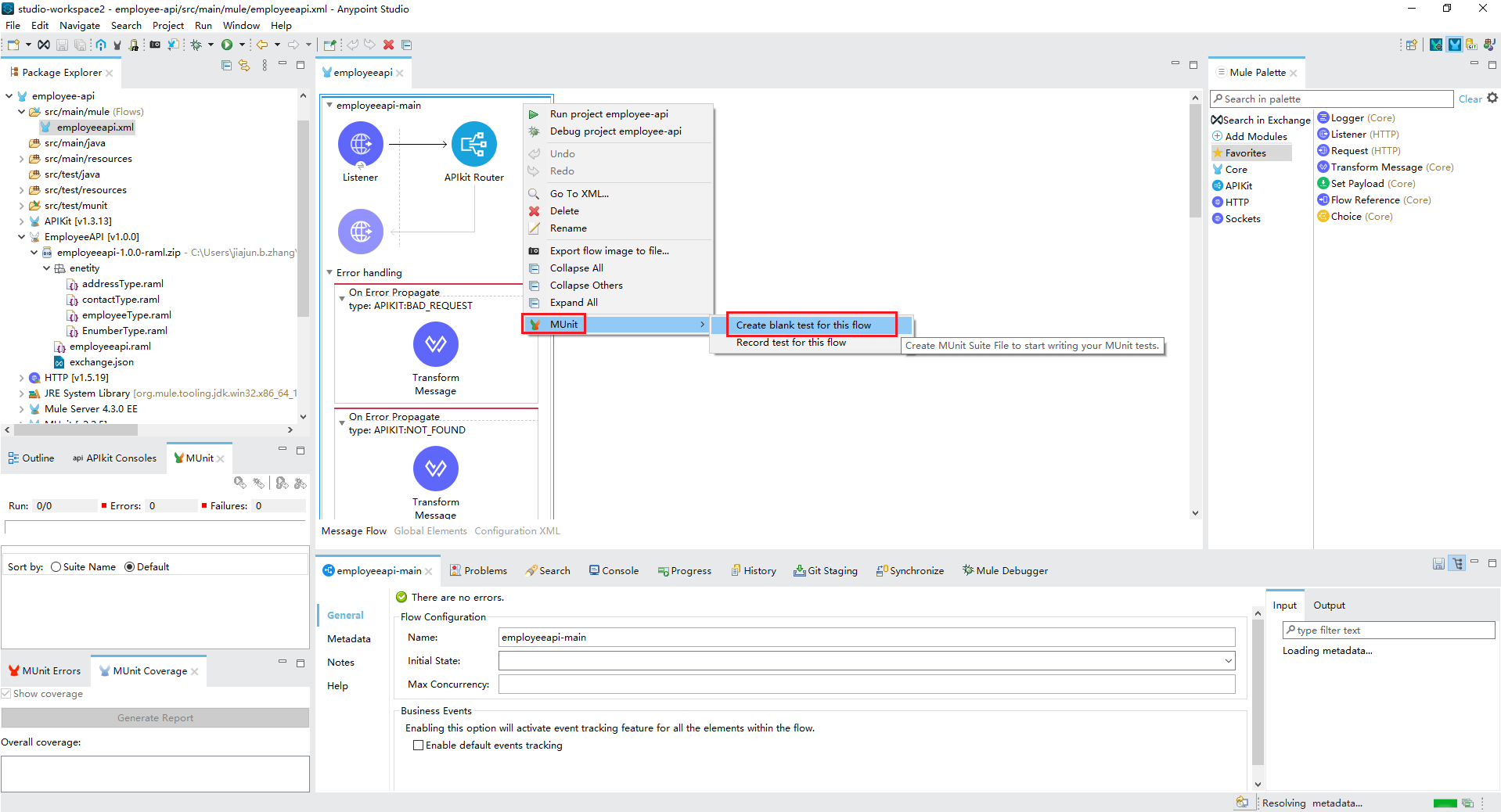1501x812 pixels.
Task: Click the type filter text field
Action: click(1388, 631)
